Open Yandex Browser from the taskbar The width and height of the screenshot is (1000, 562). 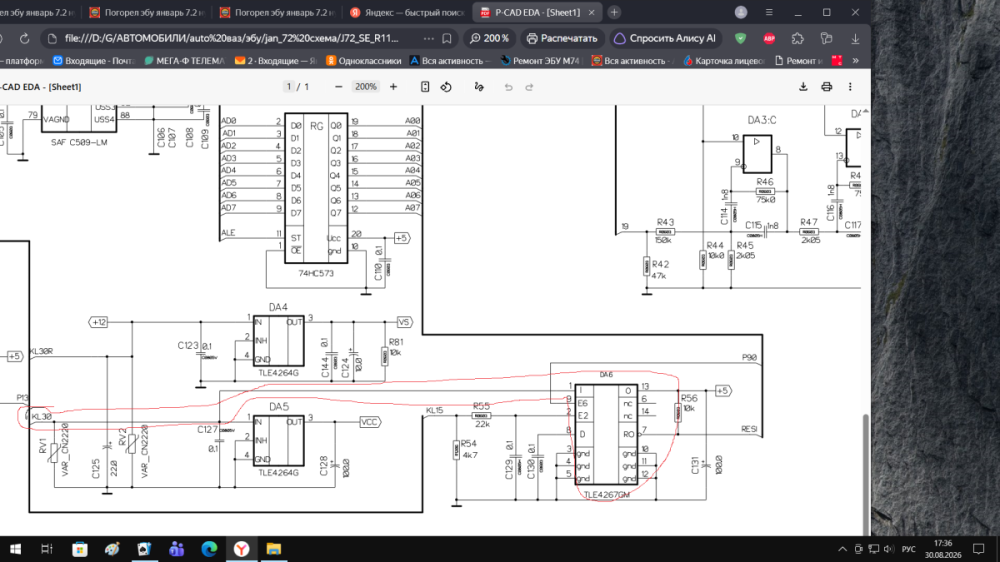click(241, 549)
